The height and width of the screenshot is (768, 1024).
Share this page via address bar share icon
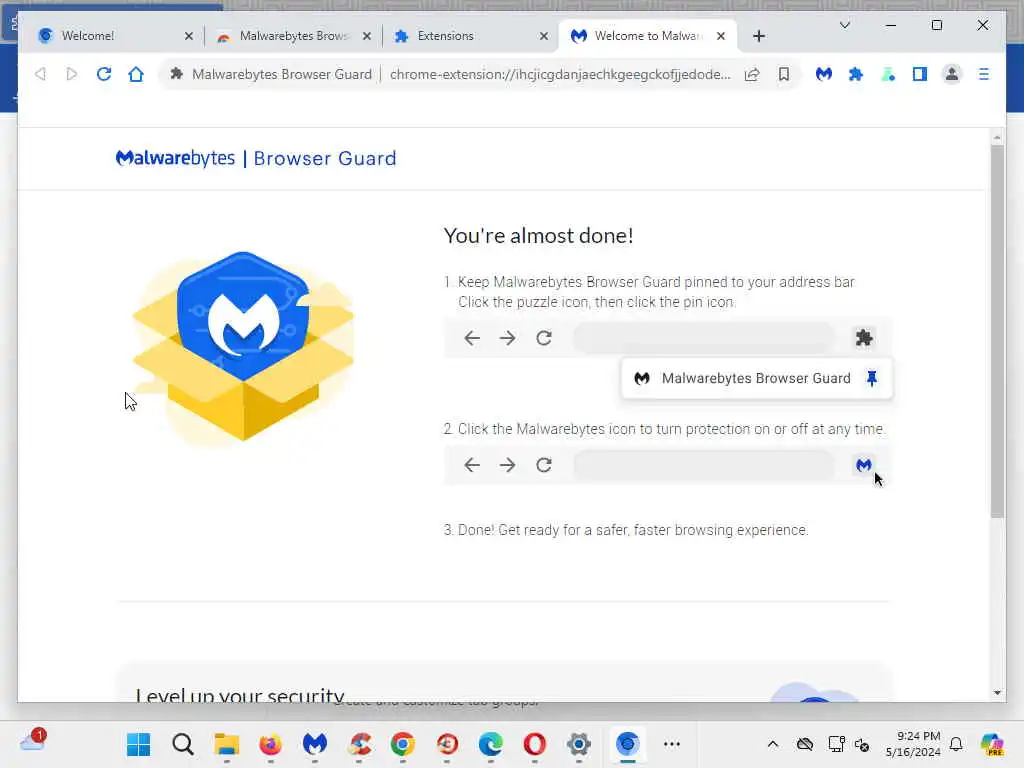point(752,74)
